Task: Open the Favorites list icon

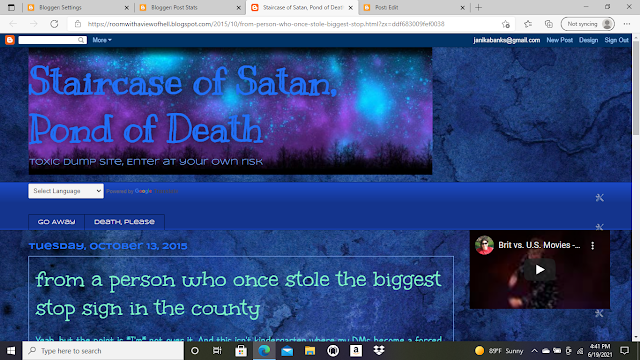Action: click(528, 24)
